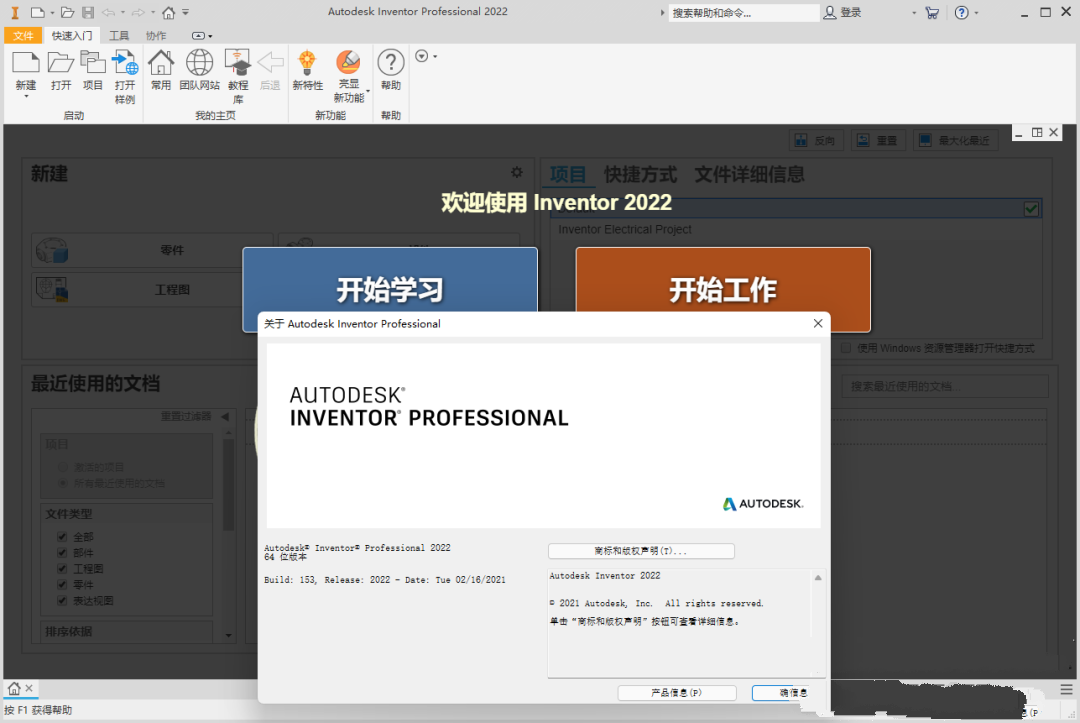Open the customize quick access toolbar dropdown
This screenshot has width=1080, height=723.
tap(185, 12)
